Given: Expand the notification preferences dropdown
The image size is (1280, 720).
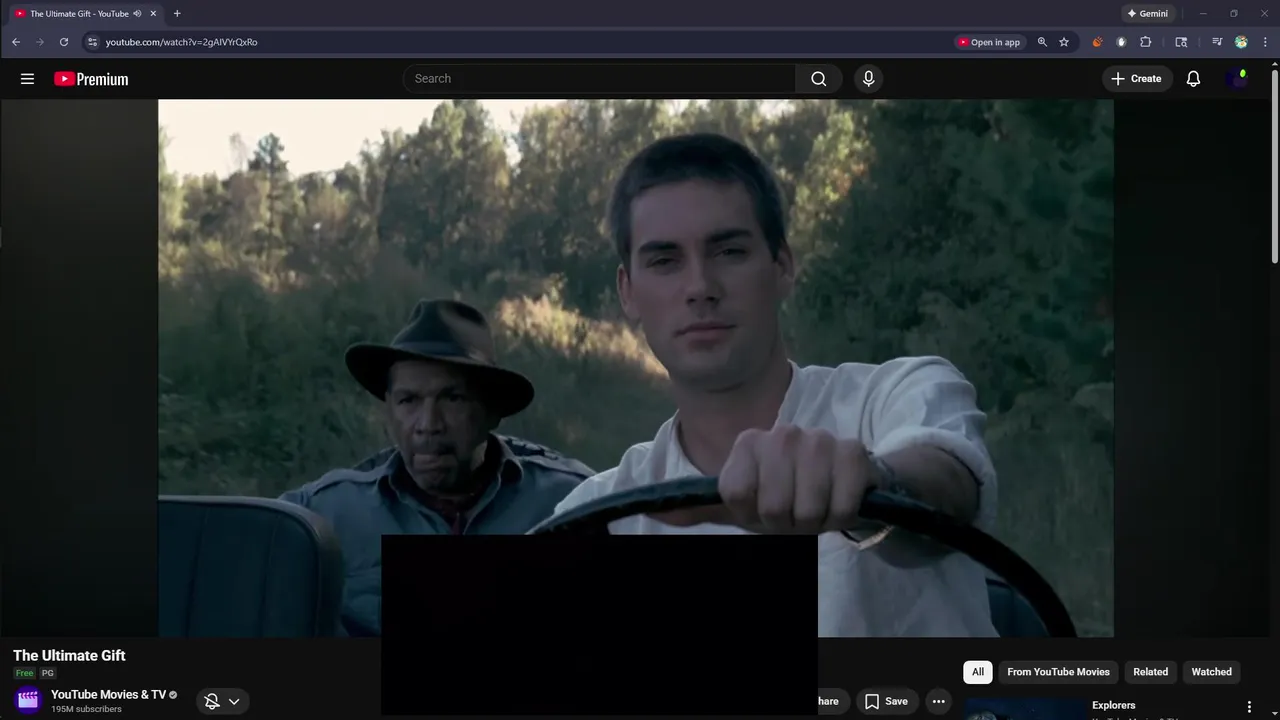Looking at the screenshot, I should click(222, 701).
